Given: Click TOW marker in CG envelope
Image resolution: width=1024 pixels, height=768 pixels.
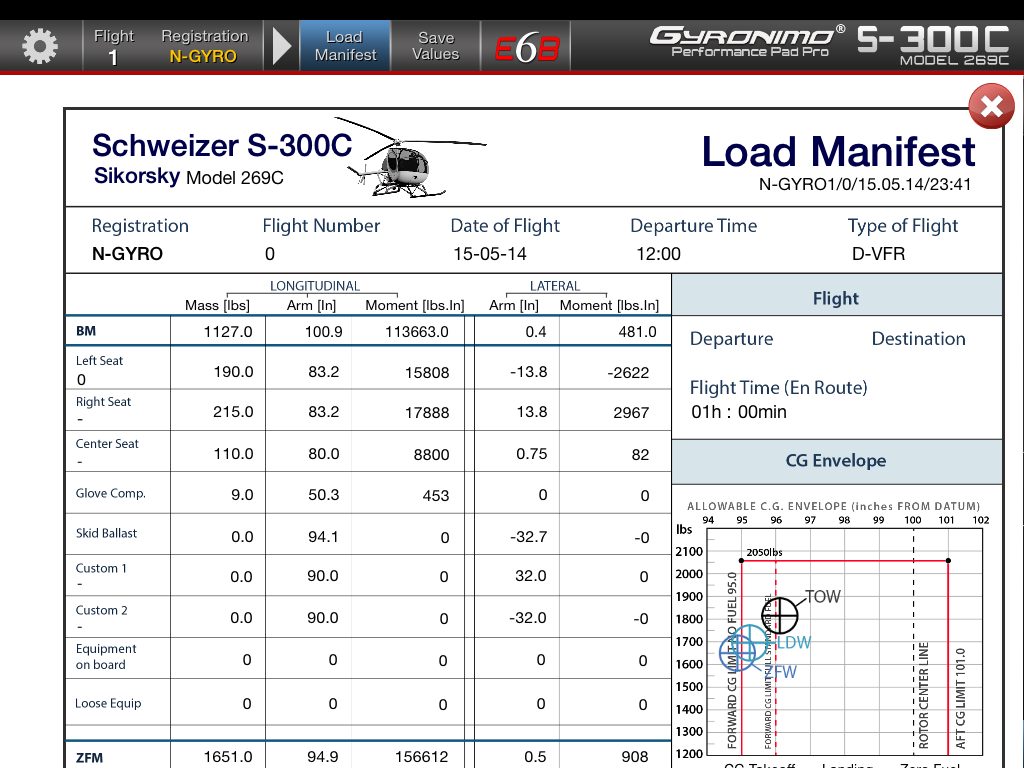Looking at the screenshot, I should (x=780, y=615).
